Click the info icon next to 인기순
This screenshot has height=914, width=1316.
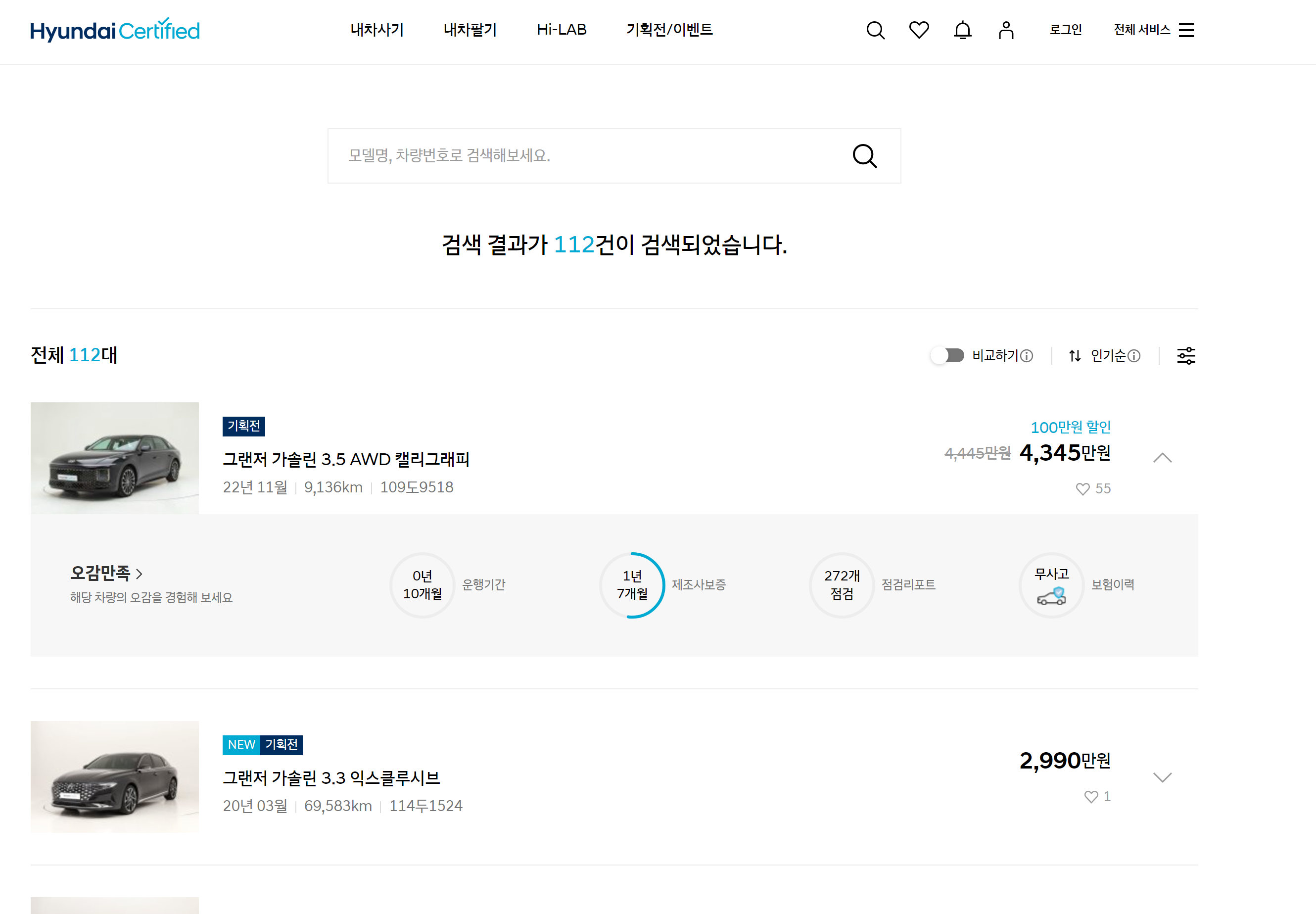(1134, 356)
